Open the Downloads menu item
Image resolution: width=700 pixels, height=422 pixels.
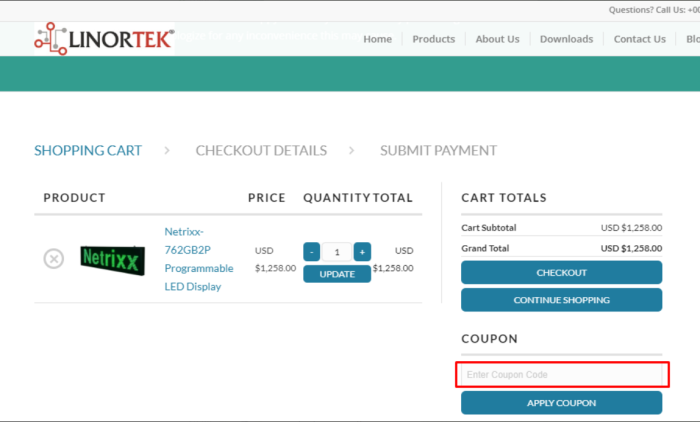pyautogui.click(x=567, y=39)
